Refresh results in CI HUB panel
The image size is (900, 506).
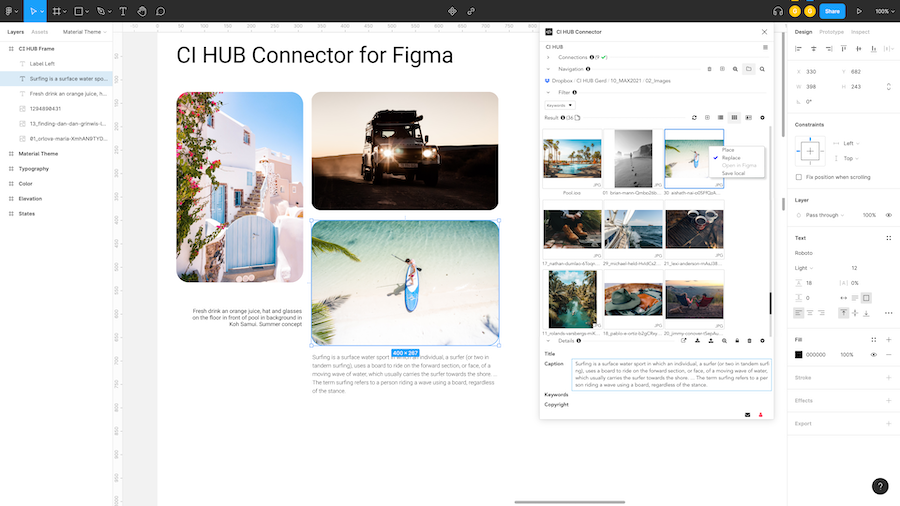coord(694,118)
